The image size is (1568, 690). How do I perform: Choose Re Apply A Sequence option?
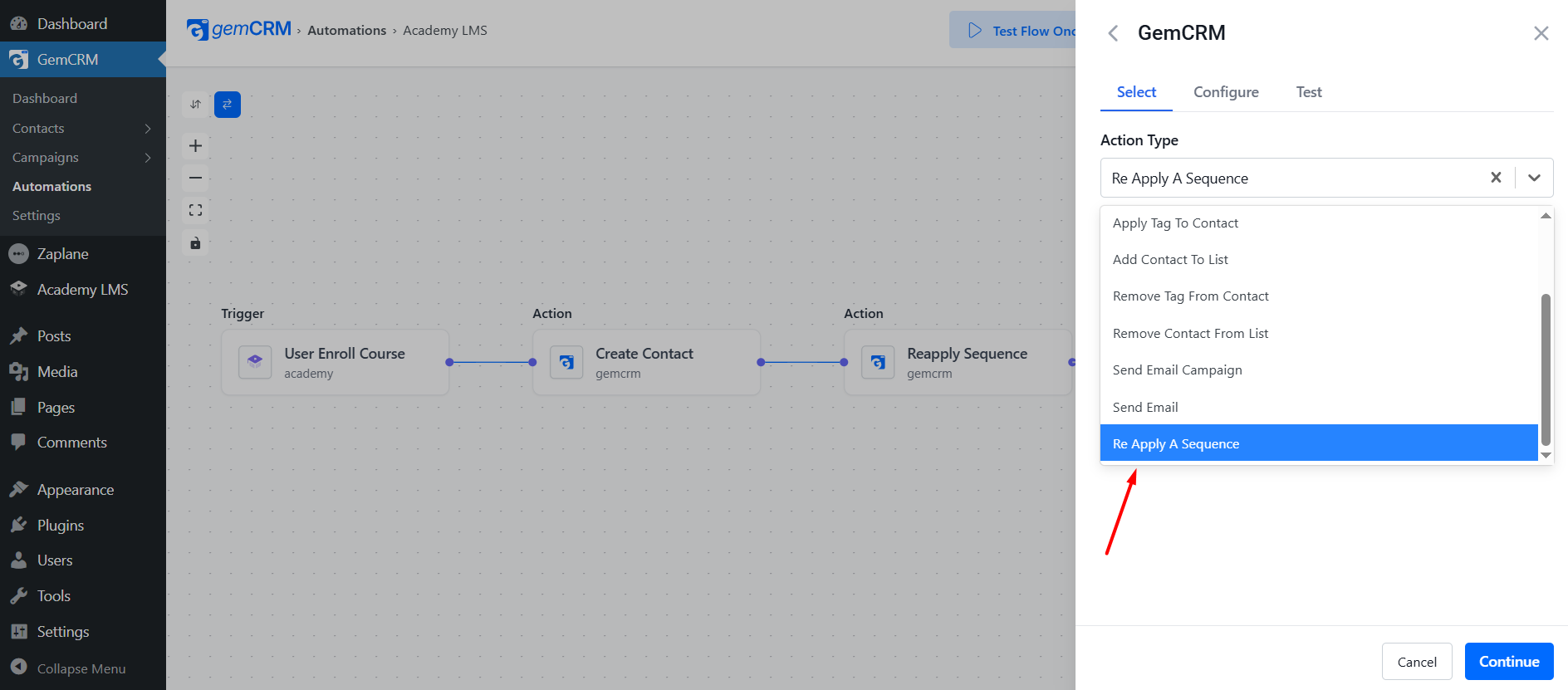[x=1319, y=443]
